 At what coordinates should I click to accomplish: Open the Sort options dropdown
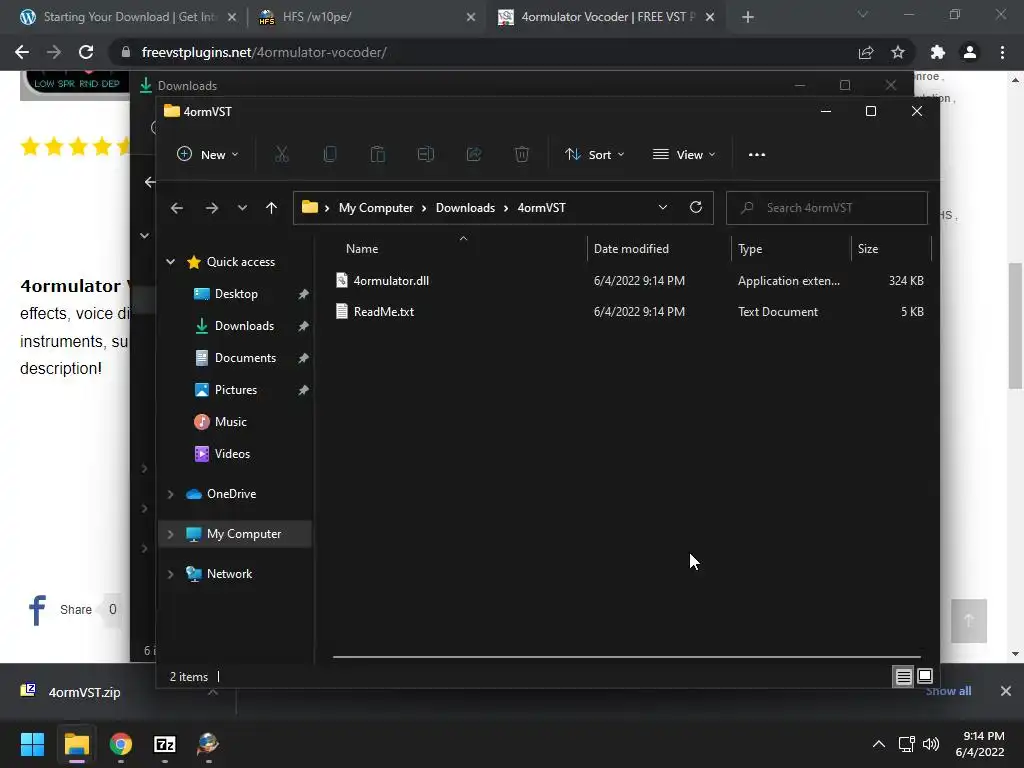tap(594, 155)
